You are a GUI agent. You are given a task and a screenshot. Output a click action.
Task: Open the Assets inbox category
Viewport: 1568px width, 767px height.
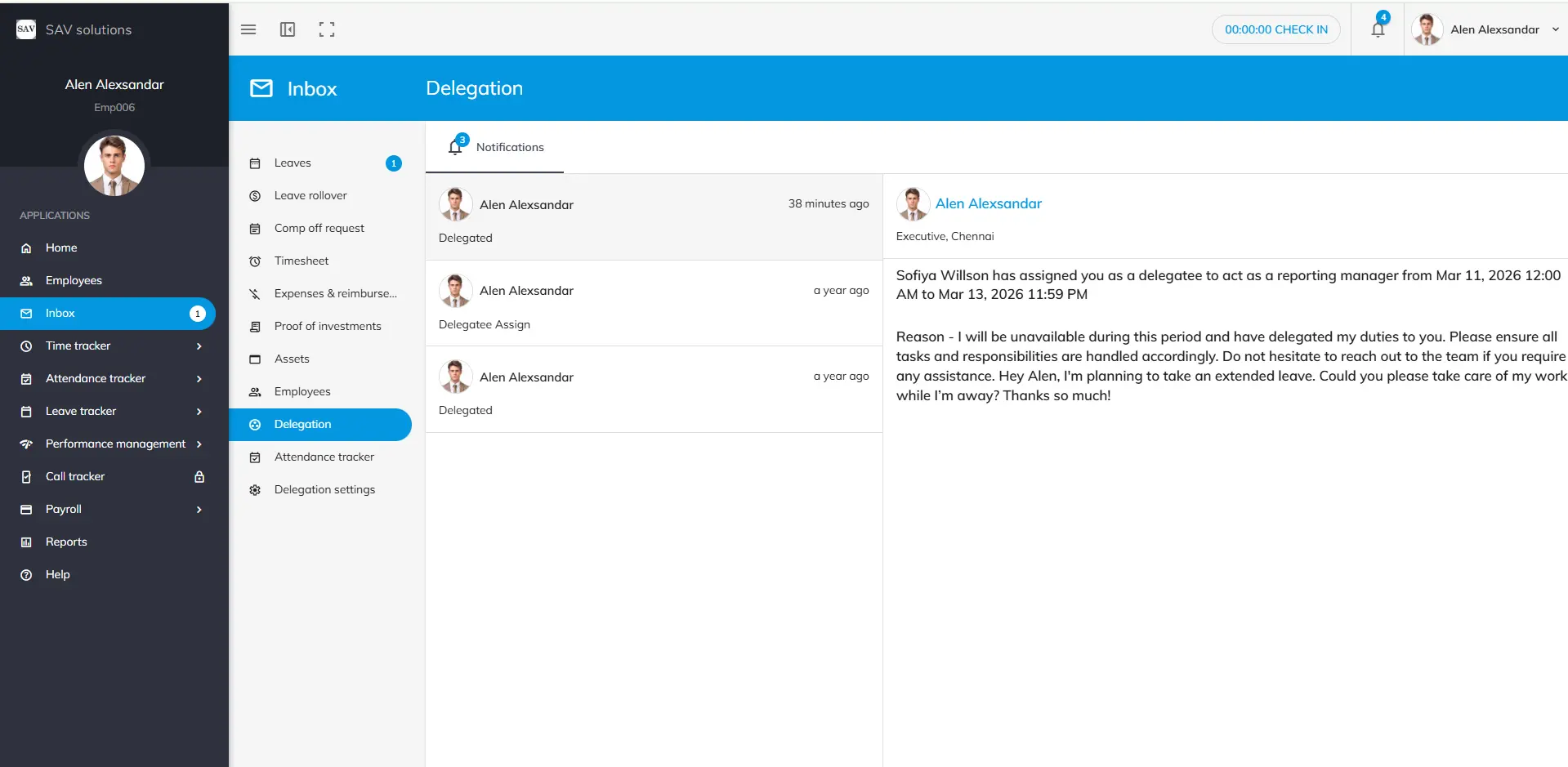click(292, 359)
